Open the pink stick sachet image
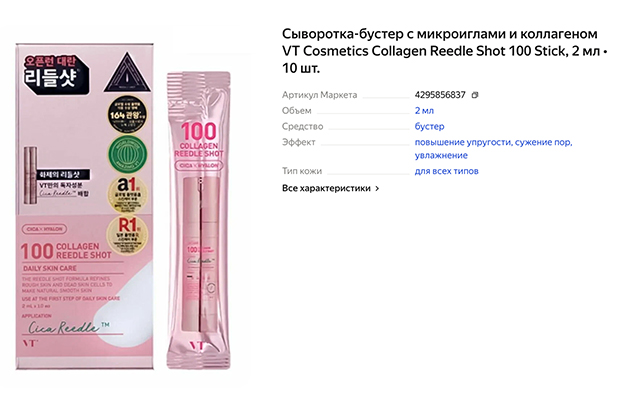Screen dimensions: 630x400 198,220
